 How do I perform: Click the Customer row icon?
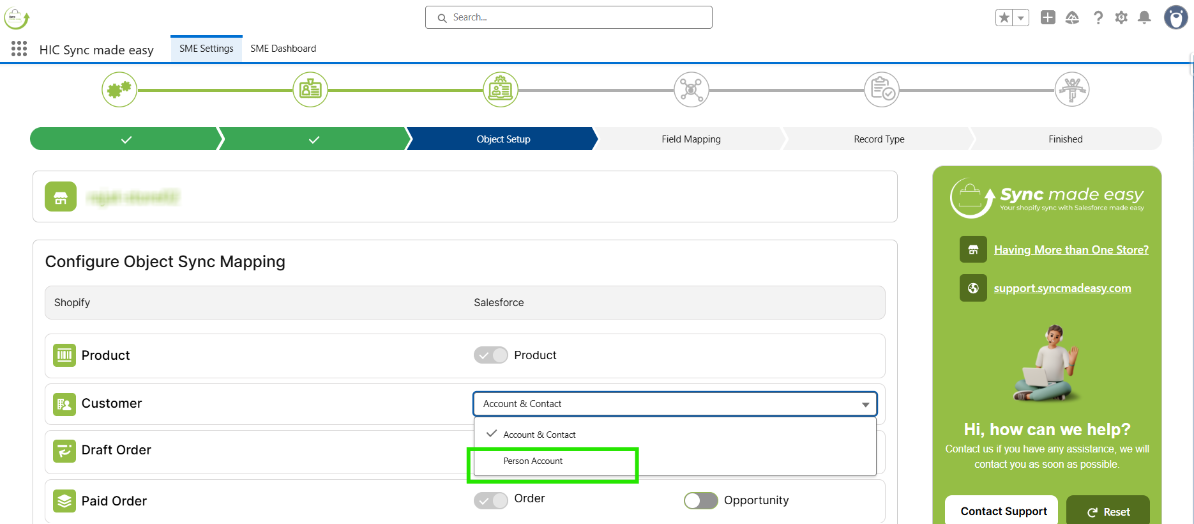63,404
